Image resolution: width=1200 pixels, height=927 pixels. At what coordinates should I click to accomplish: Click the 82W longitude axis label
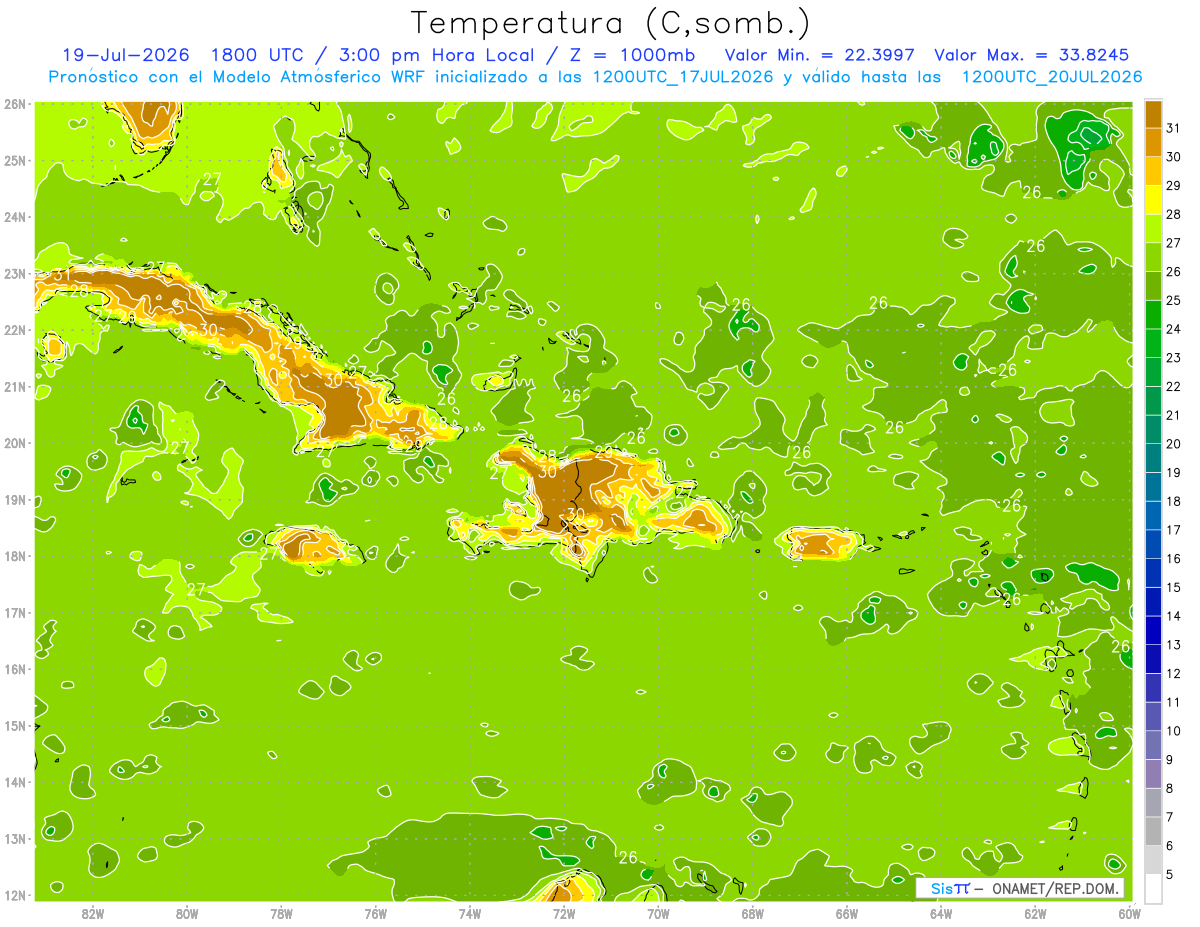[93, 913]
